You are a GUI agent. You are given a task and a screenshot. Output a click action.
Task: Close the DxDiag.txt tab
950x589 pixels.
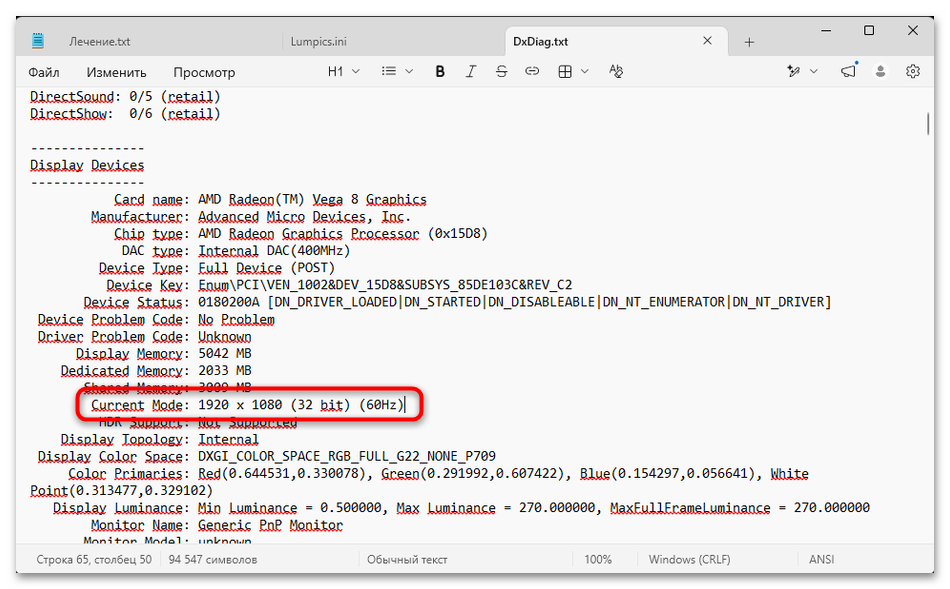707,41
